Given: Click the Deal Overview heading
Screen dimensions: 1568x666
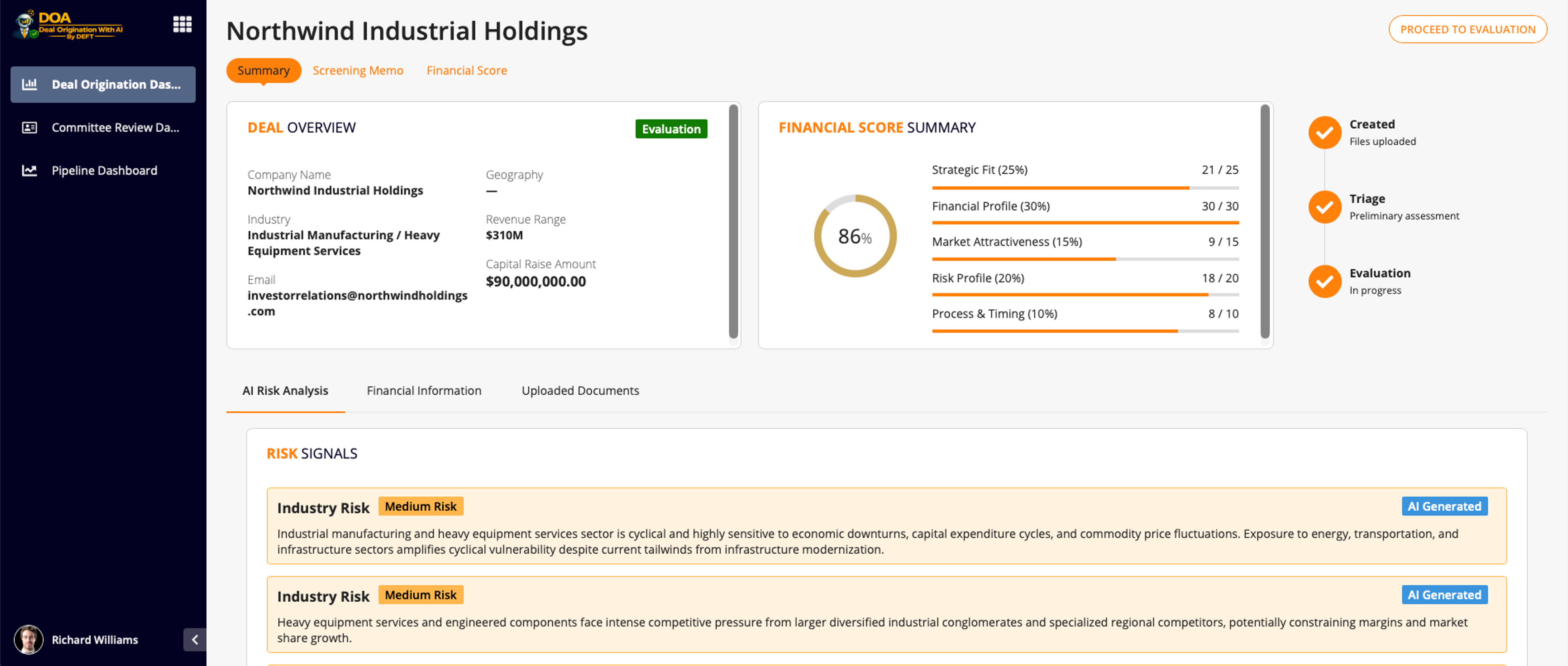Looking at the screenshot, I should click(x=301, y=127).
